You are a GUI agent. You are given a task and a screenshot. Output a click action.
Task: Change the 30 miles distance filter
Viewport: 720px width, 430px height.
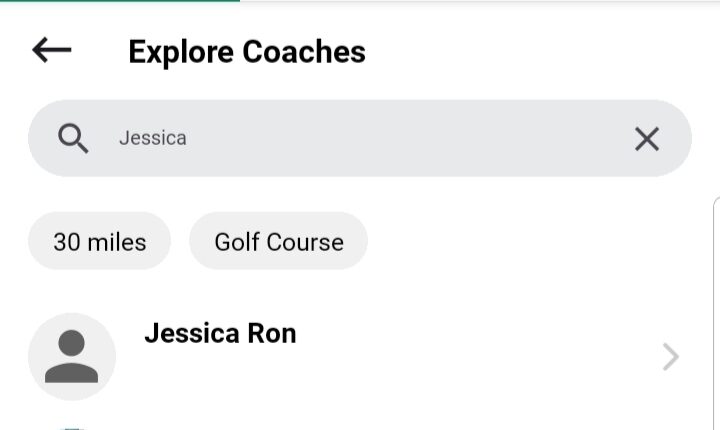(99, 242)
